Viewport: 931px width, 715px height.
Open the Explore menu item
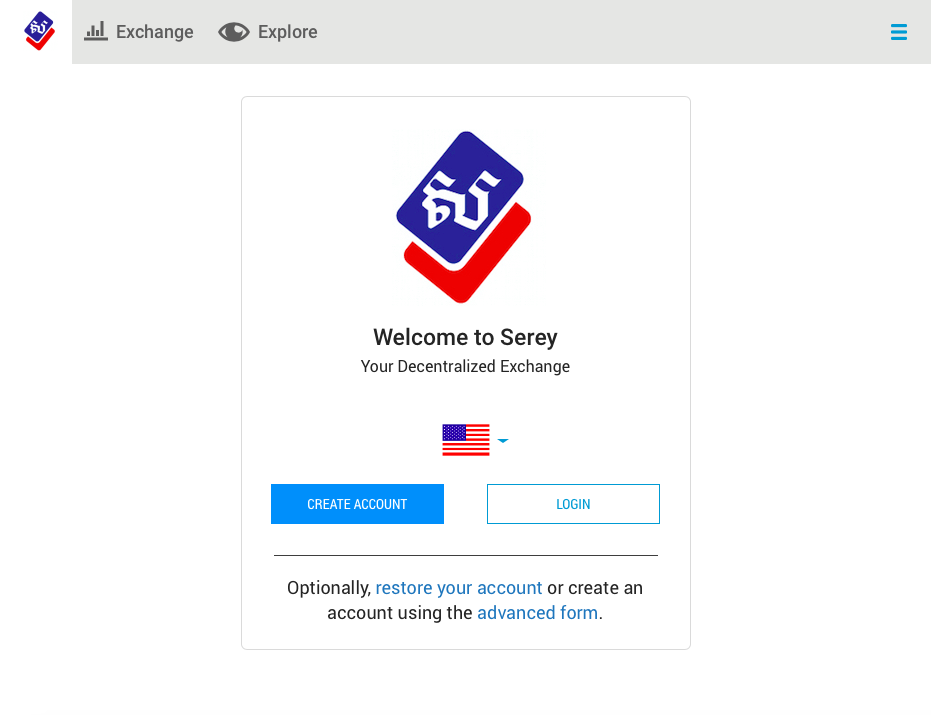268,31
